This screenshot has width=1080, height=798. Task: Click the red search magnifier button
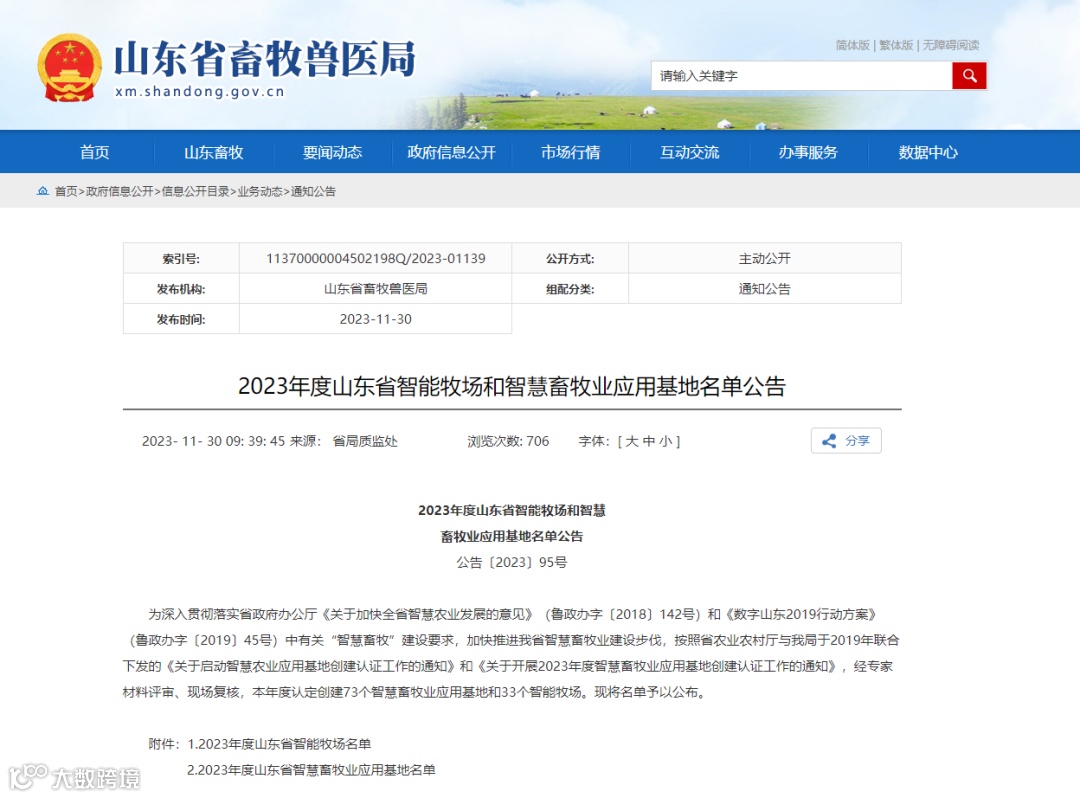pos(969,76)
